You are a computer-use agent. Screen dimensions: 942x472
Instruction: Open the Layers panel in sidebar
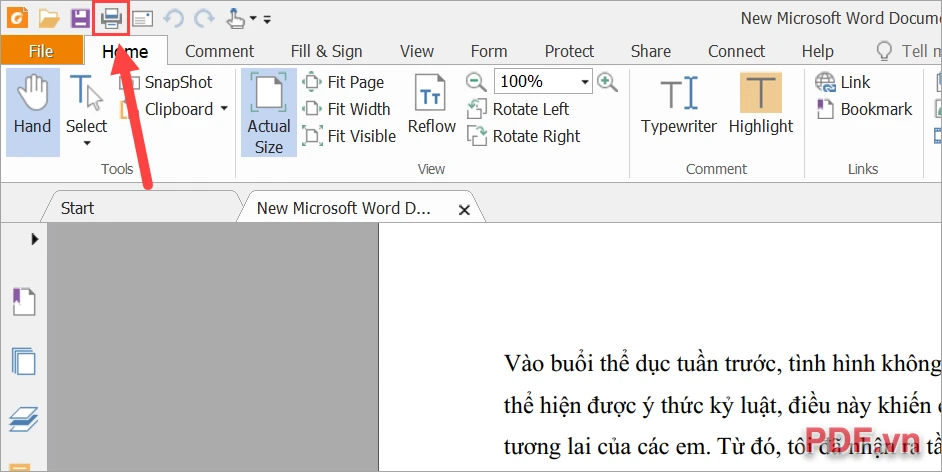click(x=23, y=419)
